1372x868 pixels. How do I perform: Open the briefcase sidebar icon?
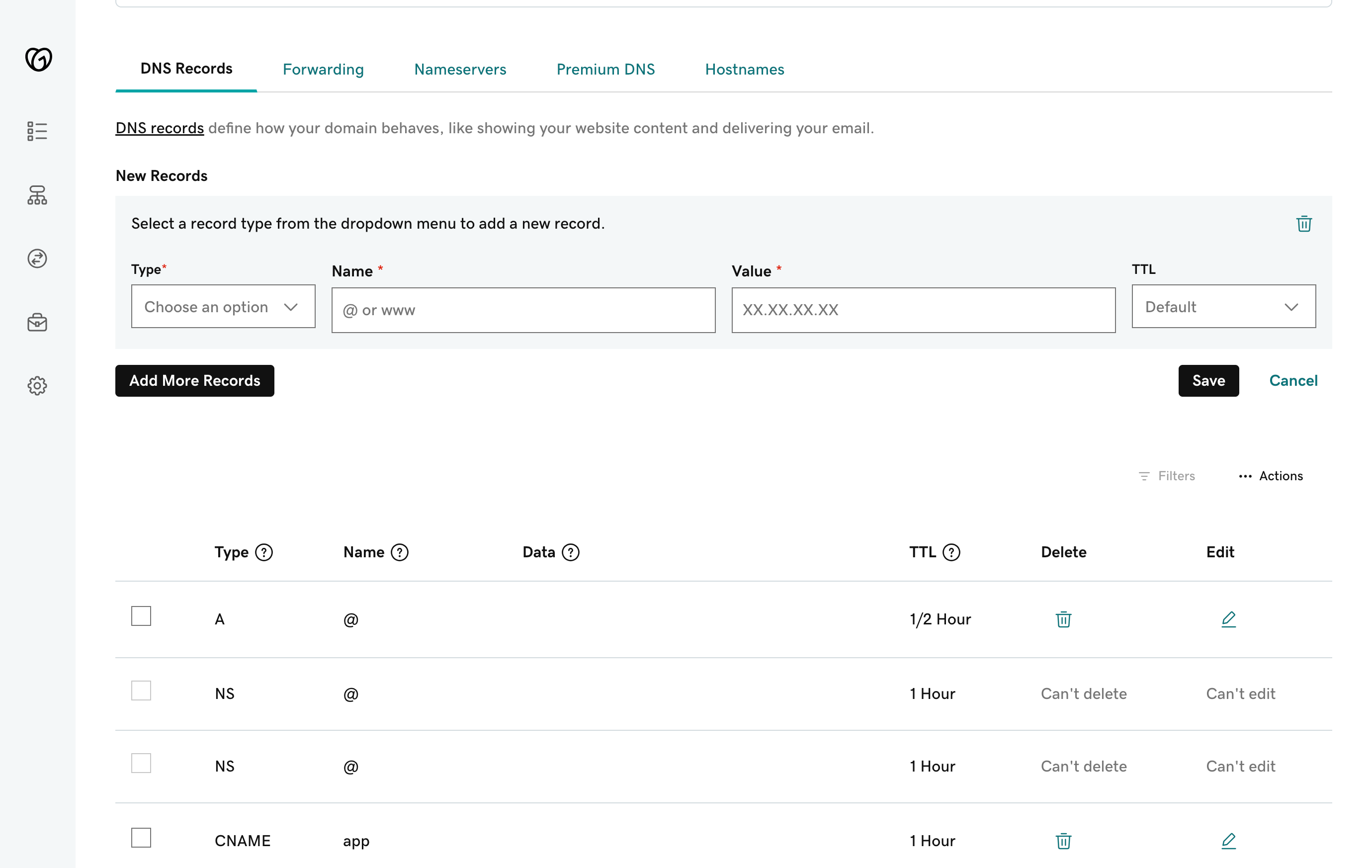(37, 323)
